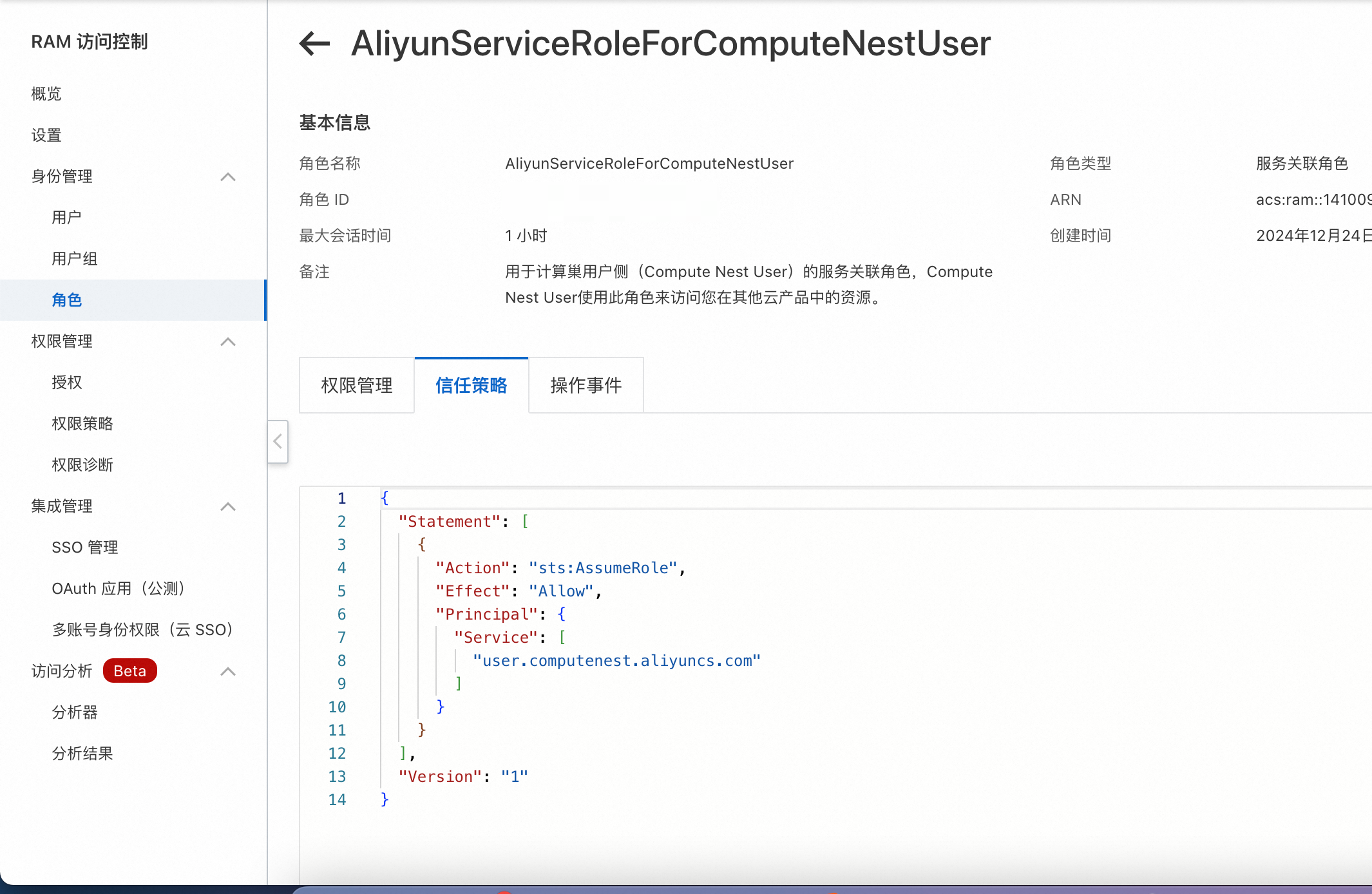The width and height of the screenshot is (1372, 894).
Task: Click the Beta badge next to 访问分析
Action: 130,671
